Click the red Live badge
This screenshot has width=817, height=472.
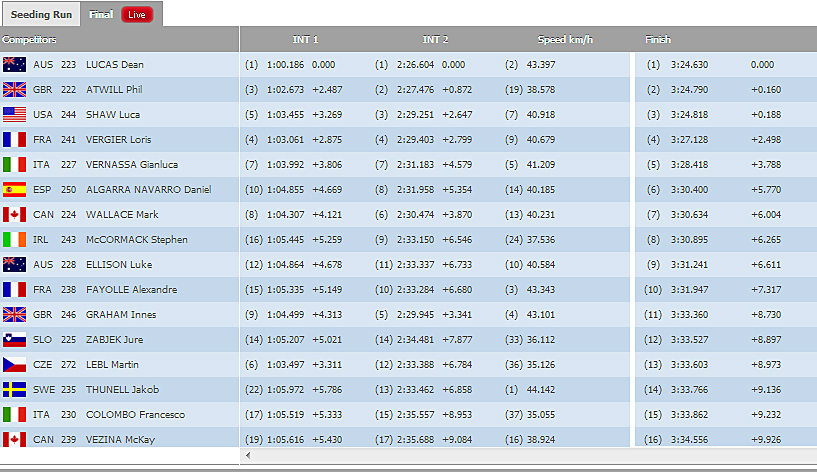(137, 15)
